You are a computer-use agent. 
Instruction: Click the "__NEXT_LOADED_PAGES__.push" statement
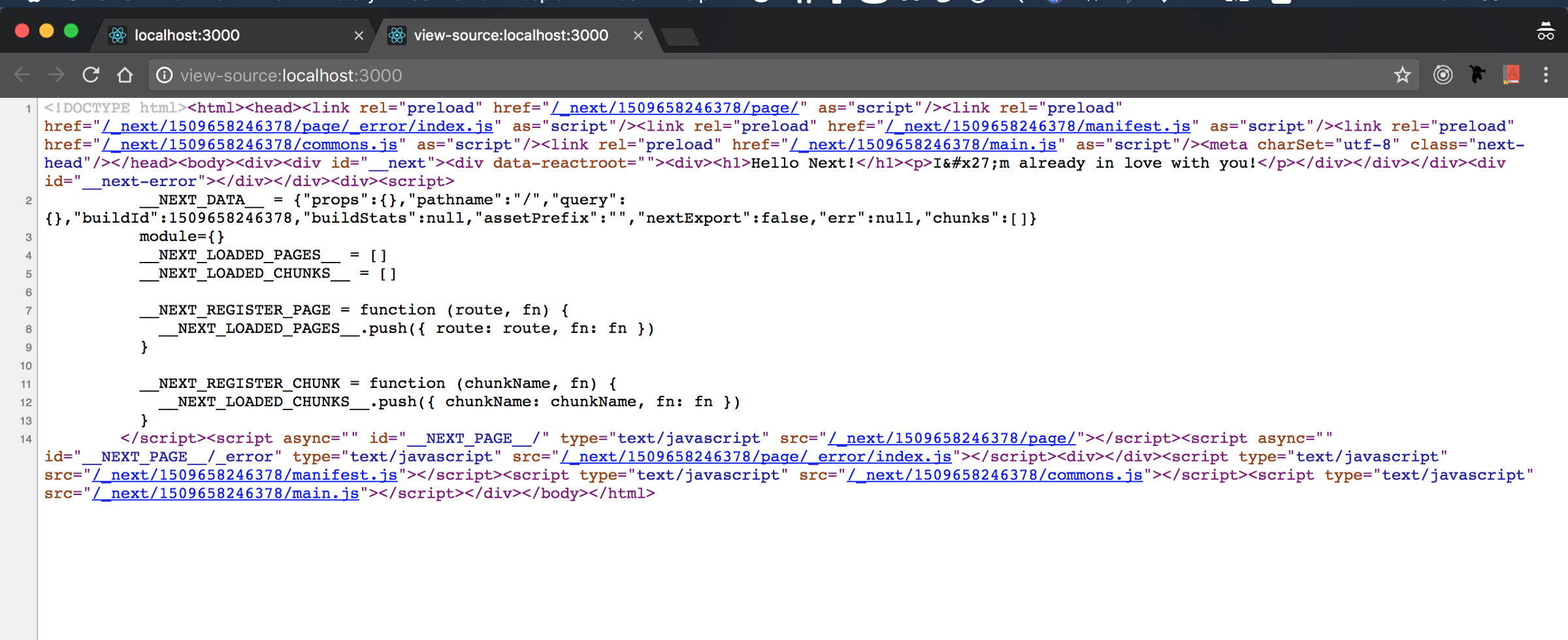[406, 328]
